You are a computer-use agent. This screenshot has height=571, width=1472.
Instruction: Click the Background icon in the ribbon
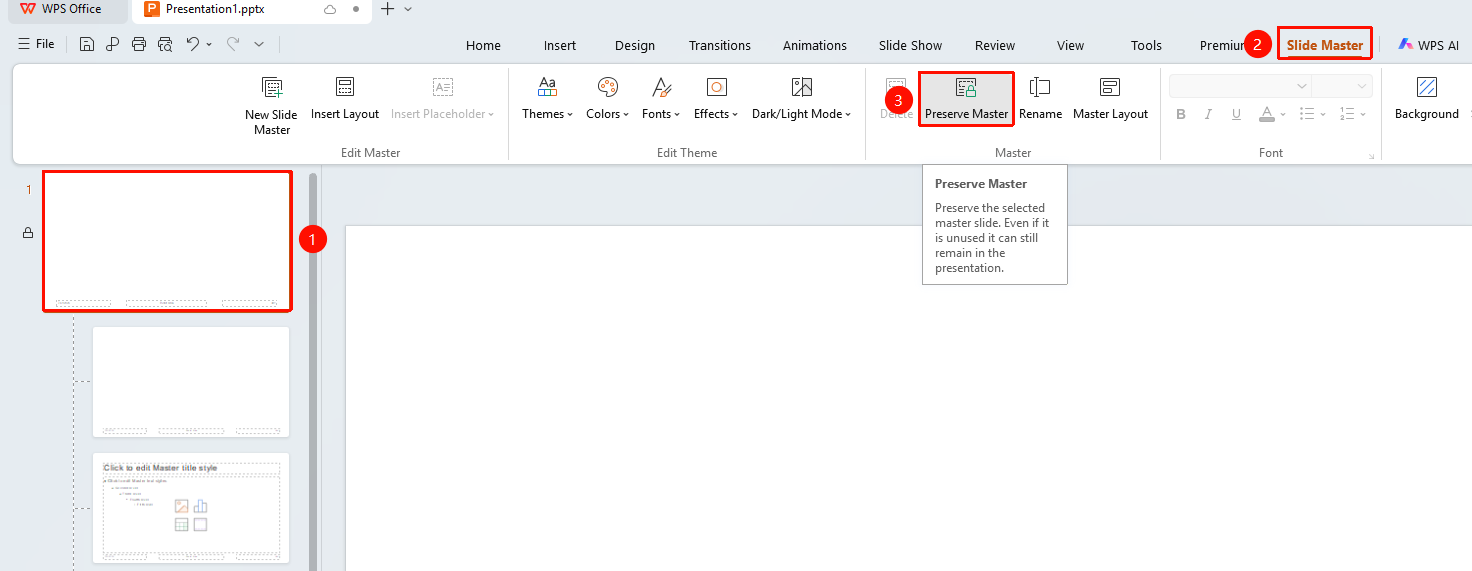click(1427, 87)
